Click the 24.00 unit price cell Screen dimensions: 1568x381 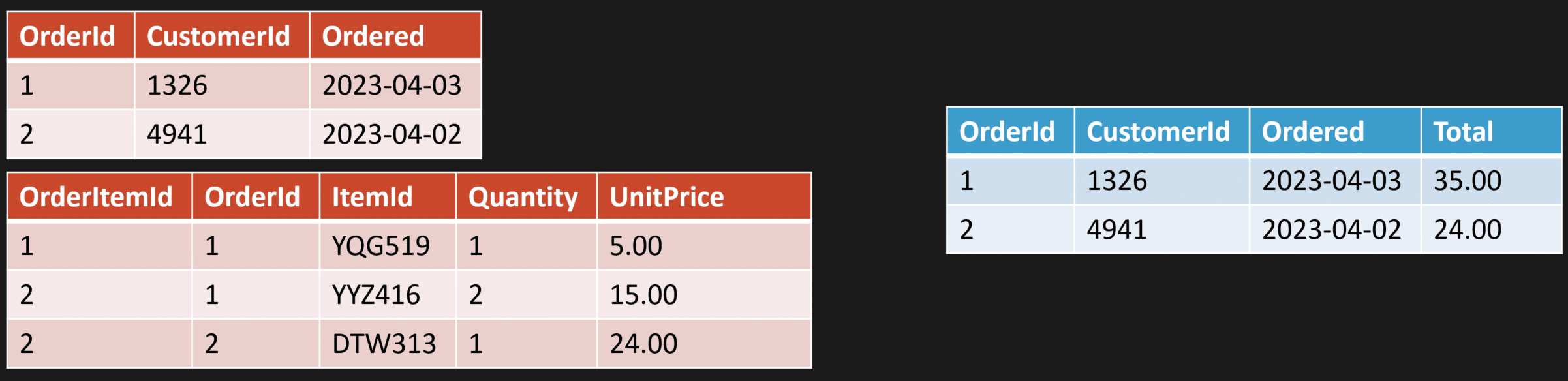(x=643, y=344)
